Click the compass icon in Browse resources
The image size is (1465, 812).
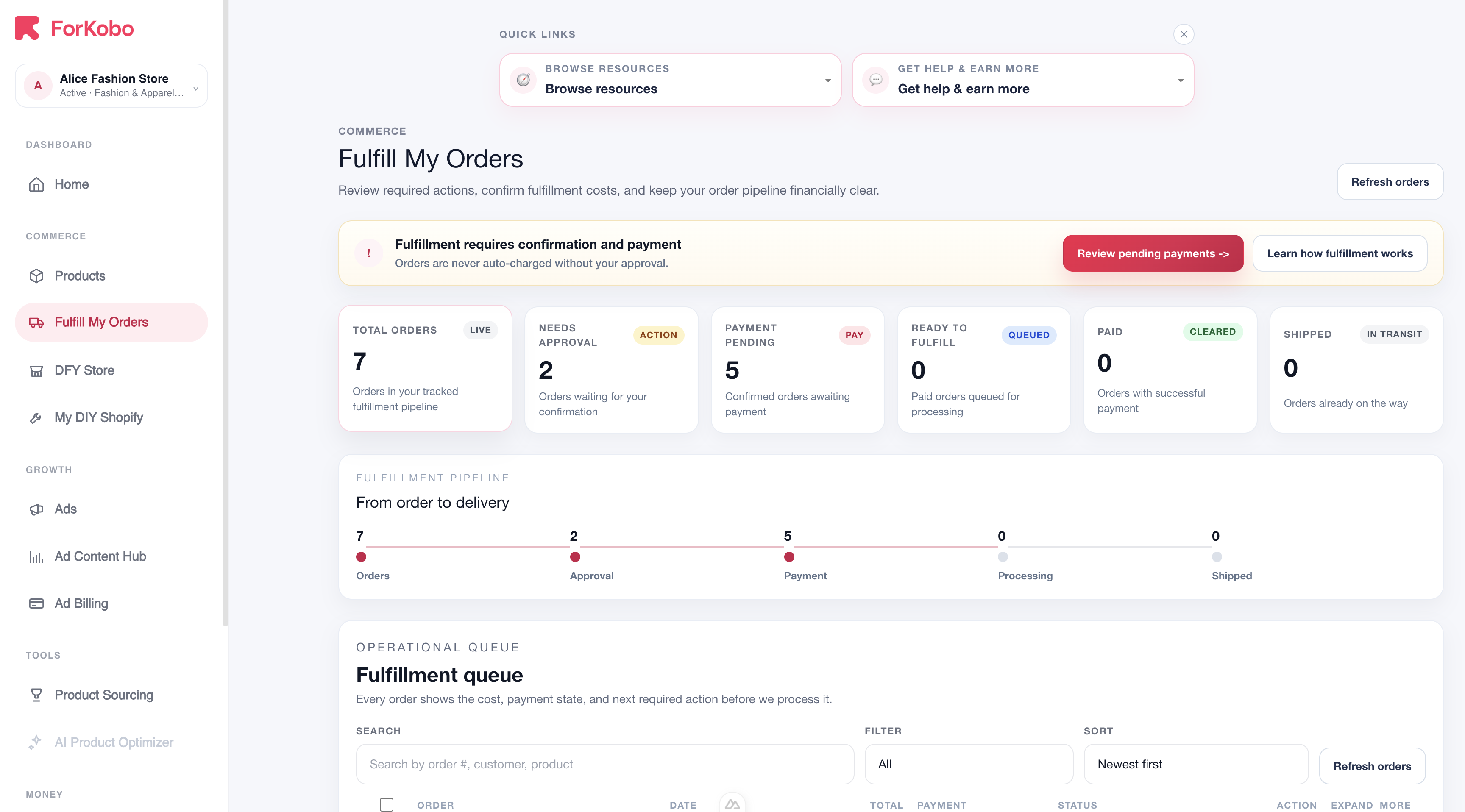pos(523,80)
